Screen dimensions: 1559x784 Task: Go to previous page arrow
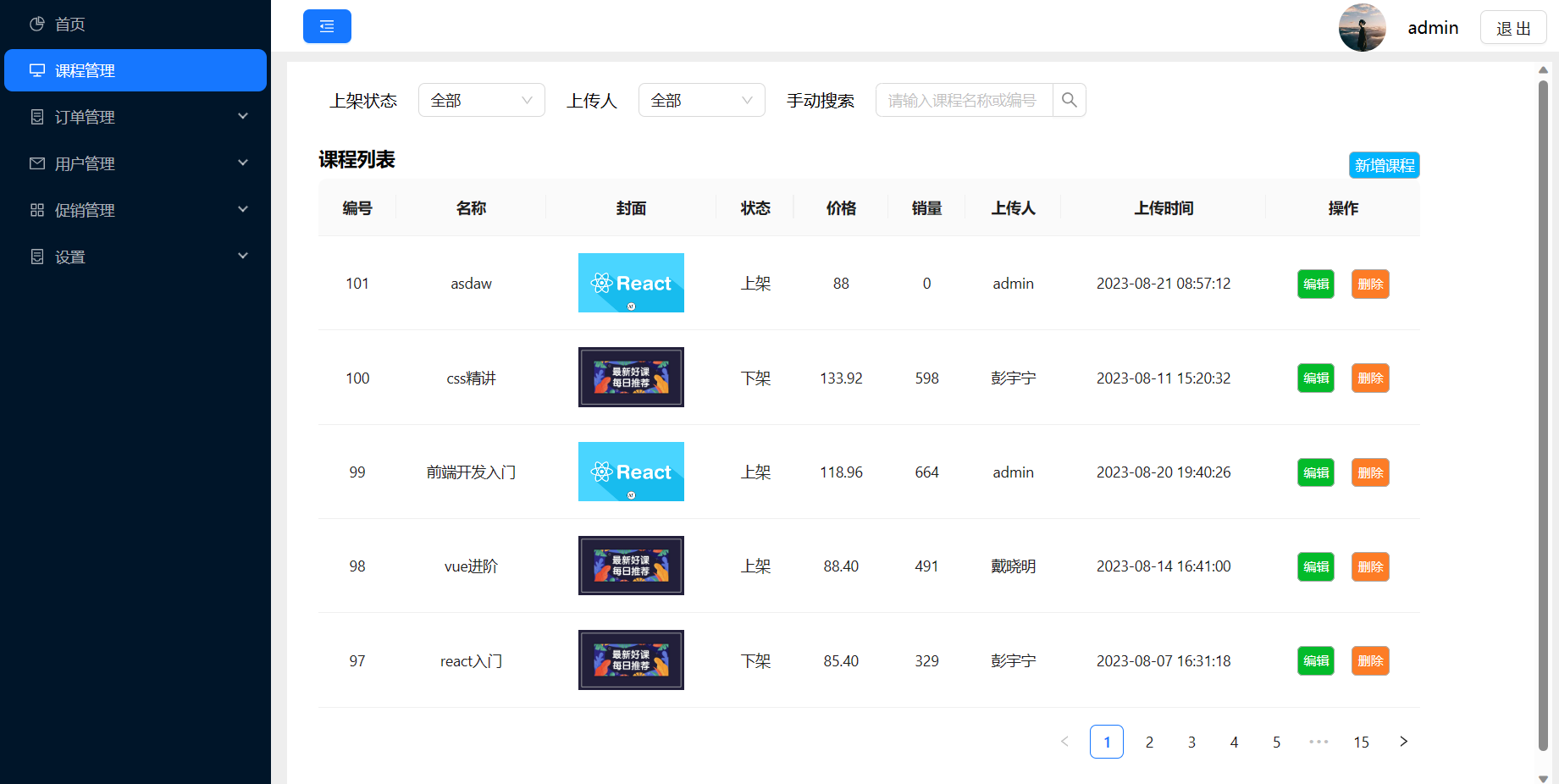pos(1064,742)
